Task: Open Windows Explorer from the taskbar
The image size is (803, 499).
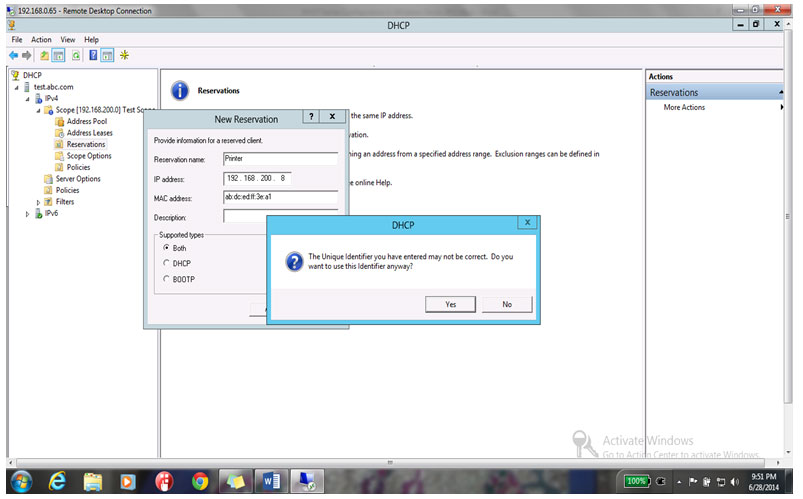Action: (x=93, y=481)
